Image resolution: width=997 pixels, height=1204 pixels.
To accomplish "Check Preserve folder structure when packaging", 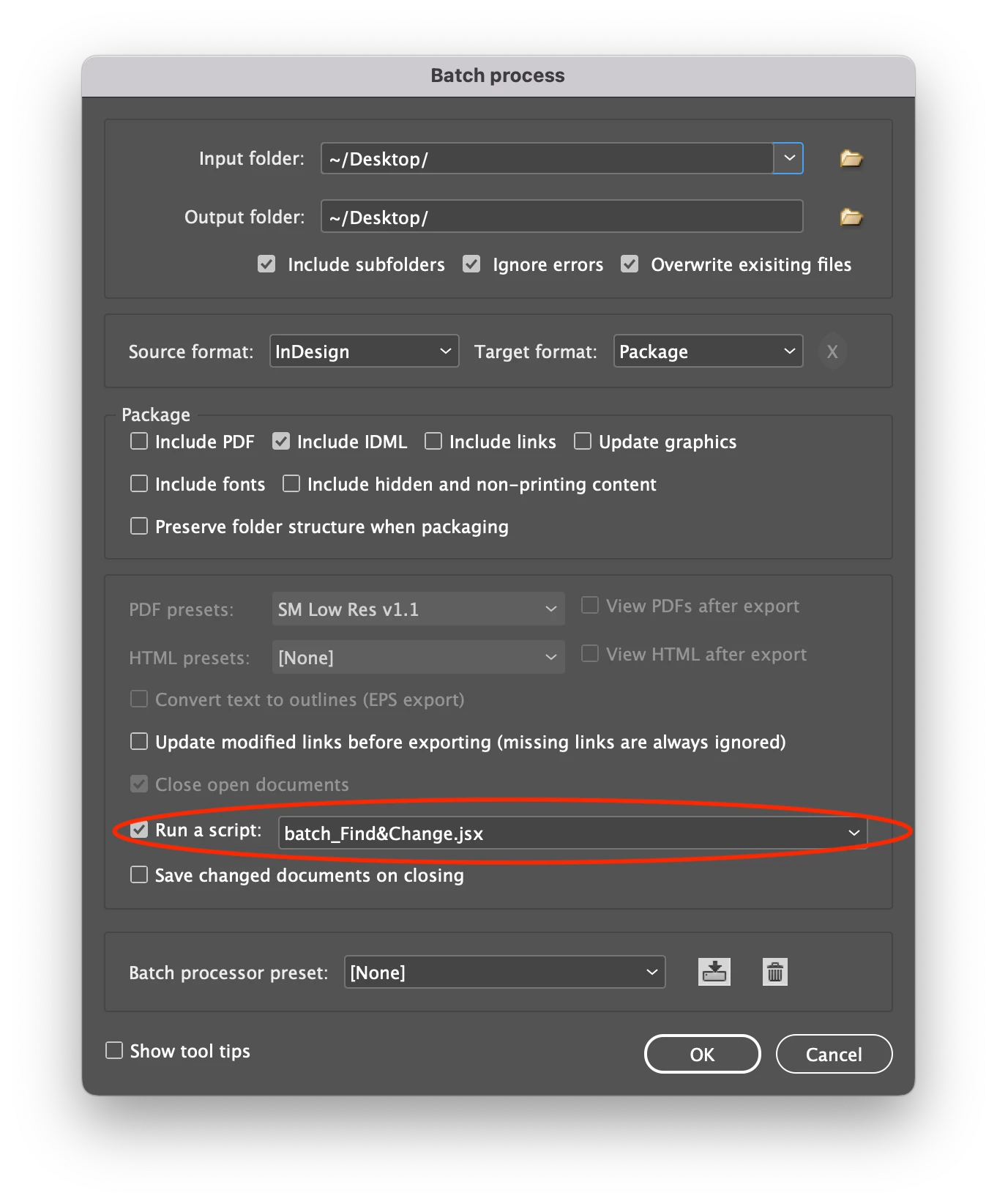I will click(139, 526).
